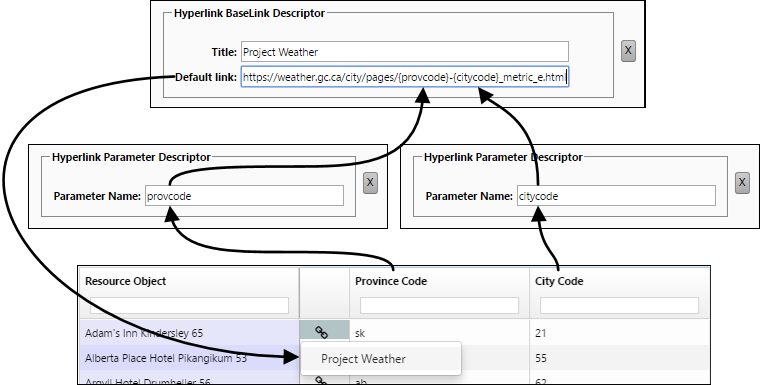The image size is (760, 385).
Task: Sort by City Code column header
Action: coord(559,281)
